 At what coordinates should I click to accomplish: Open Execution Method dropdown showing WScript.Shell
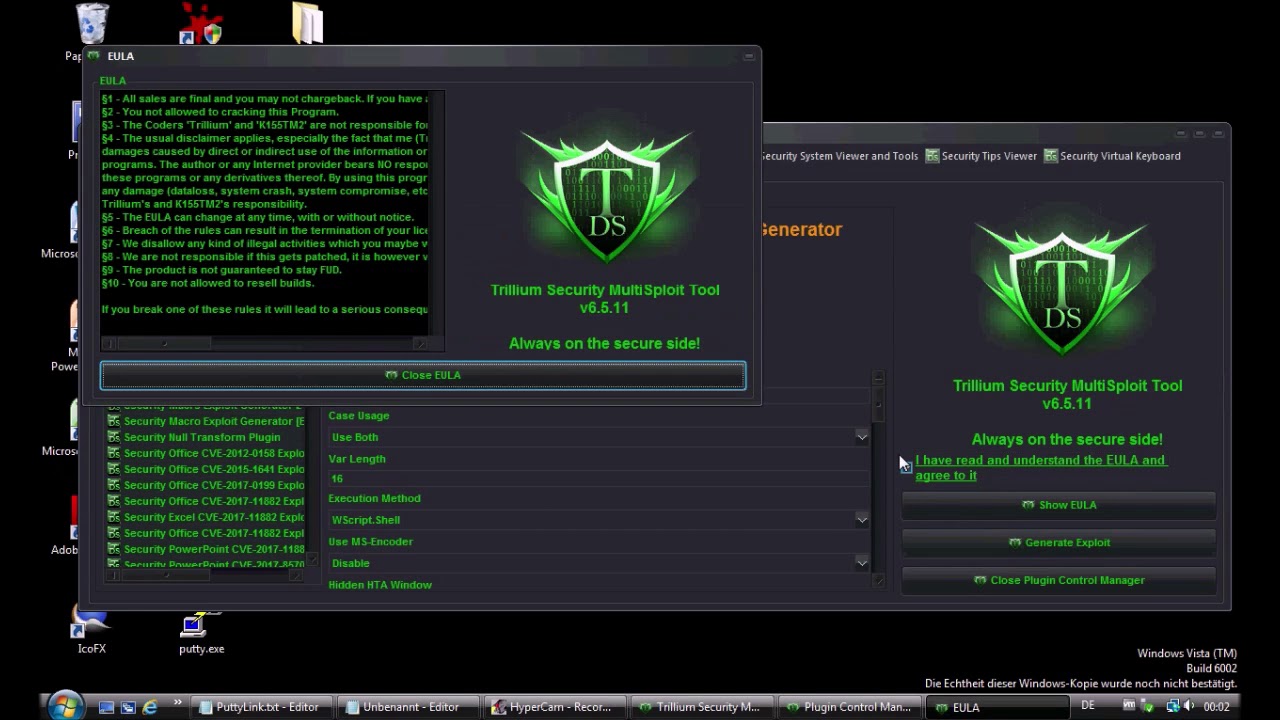599,520
